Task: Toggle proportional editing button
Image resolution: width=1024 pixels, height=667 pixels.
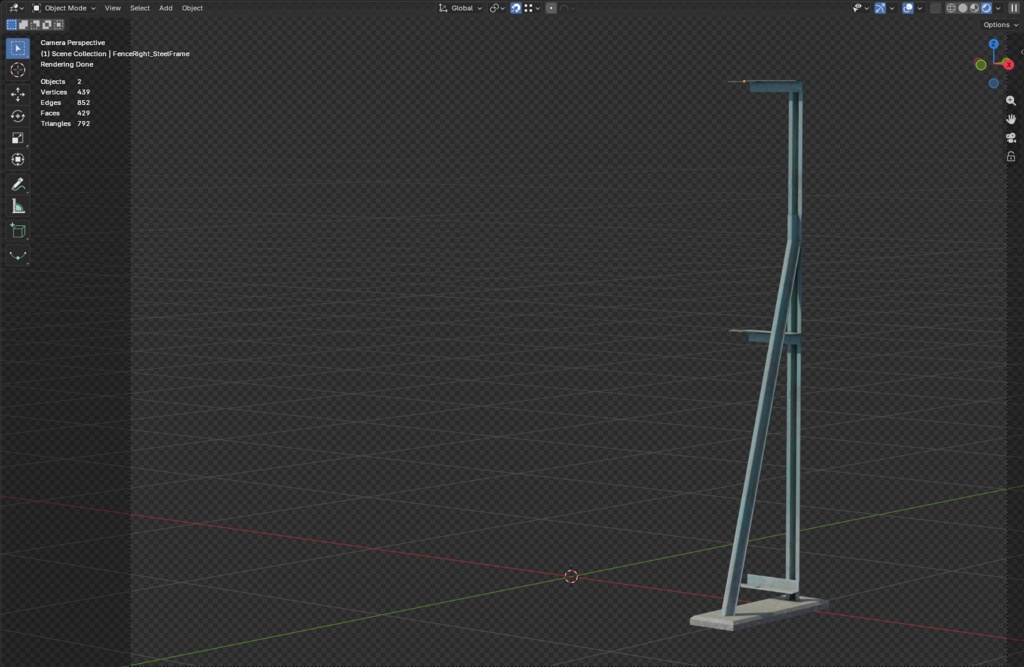Action: pyautogui.click(x=551, y=8)
